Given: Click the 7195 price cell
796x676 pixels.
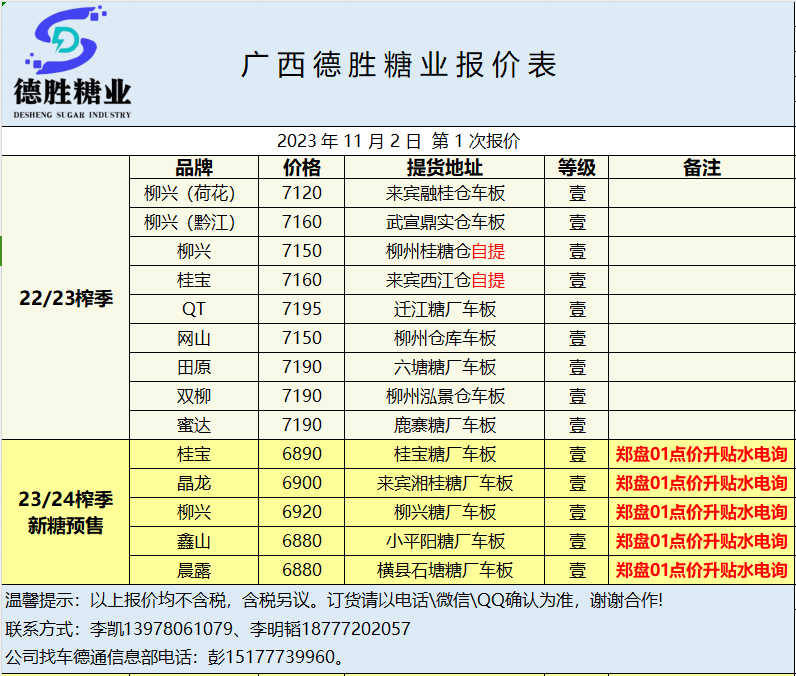Looking at the screenshot, I should coord(302,309).
